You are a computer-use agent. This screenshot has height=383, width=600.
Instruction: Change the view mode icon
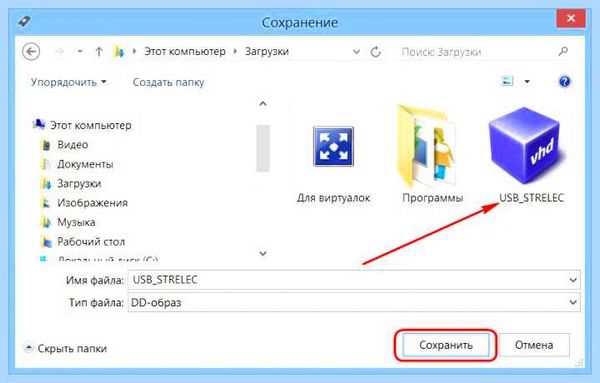[x=507, y=81]
